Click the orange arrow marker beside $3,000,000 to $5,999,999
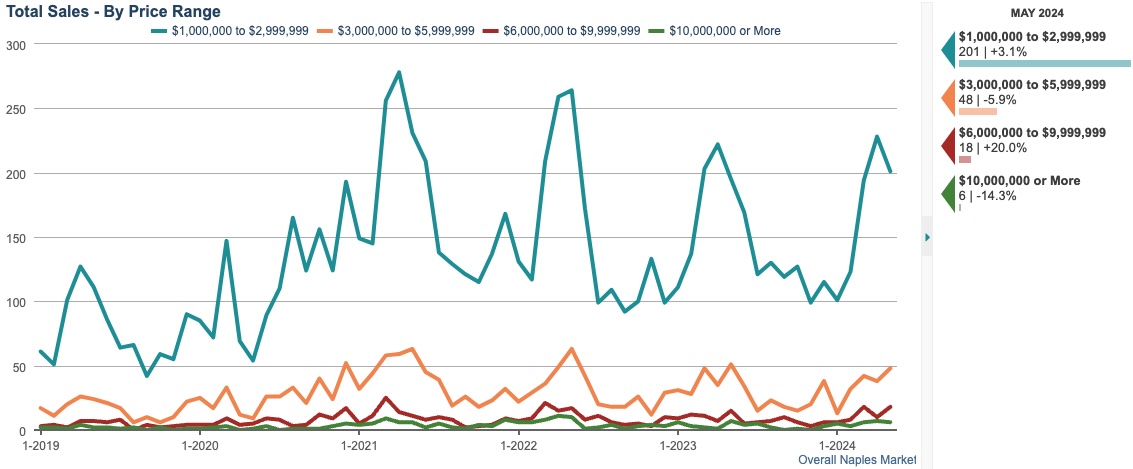 tap(947, 98)
